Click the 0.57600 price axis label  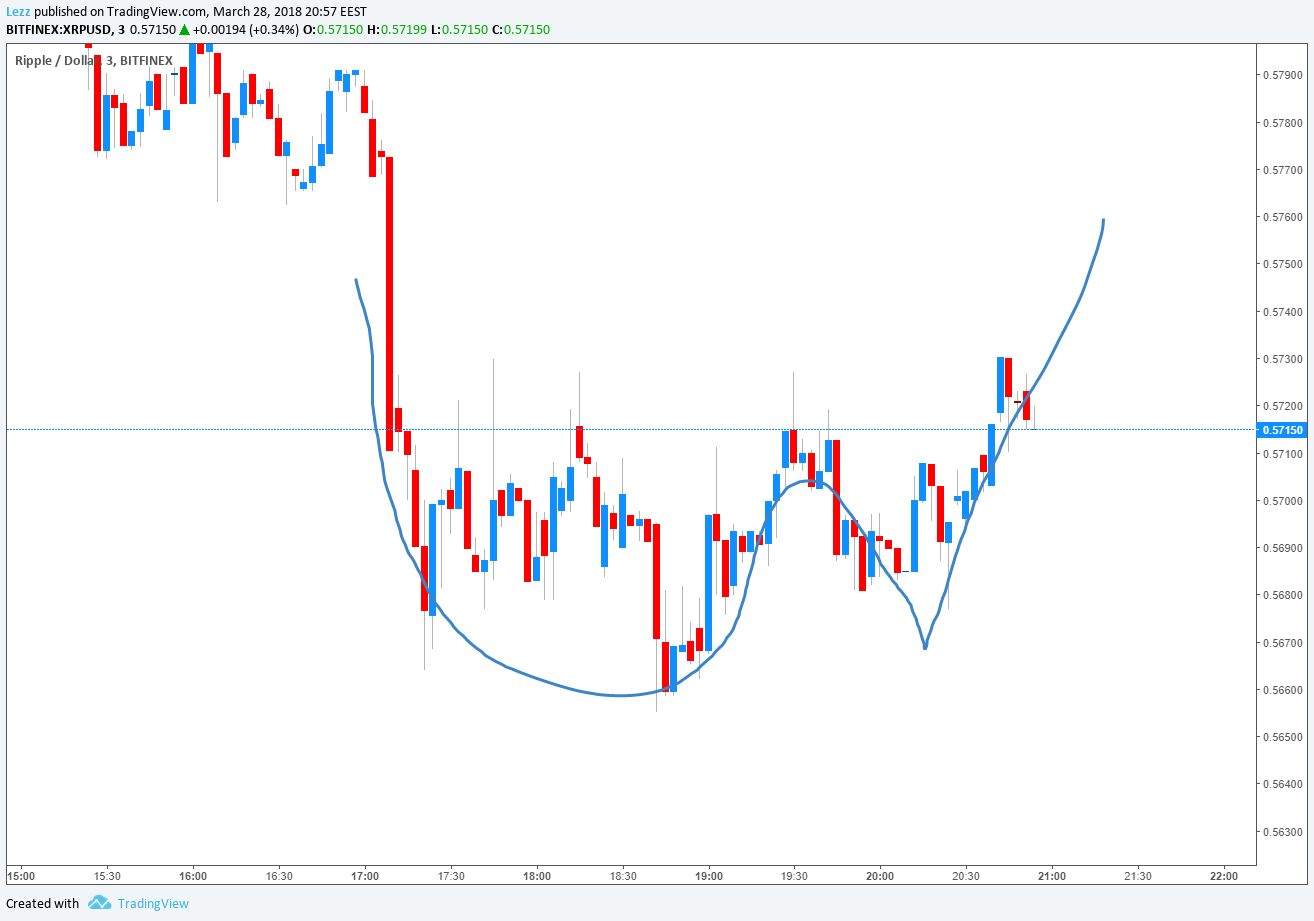[1281, 217]
